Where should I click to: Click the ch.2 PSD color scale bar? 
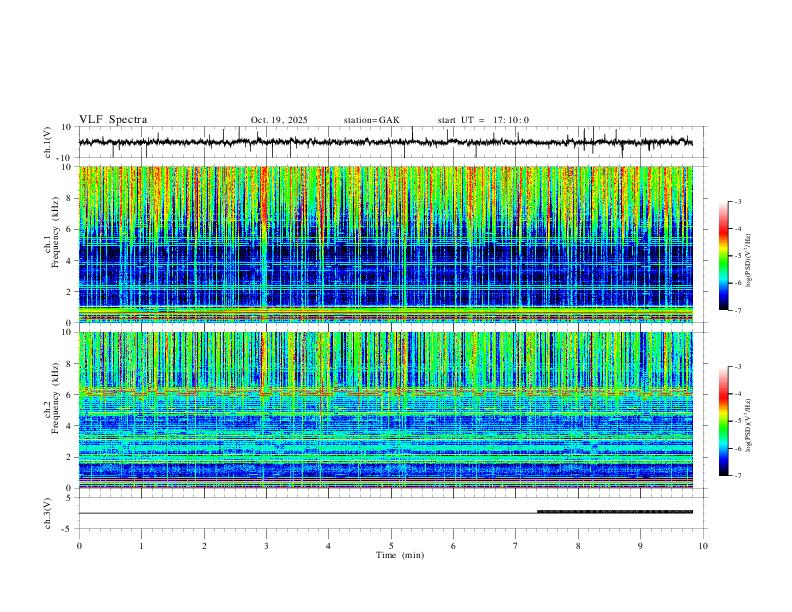tap(723, 421)
